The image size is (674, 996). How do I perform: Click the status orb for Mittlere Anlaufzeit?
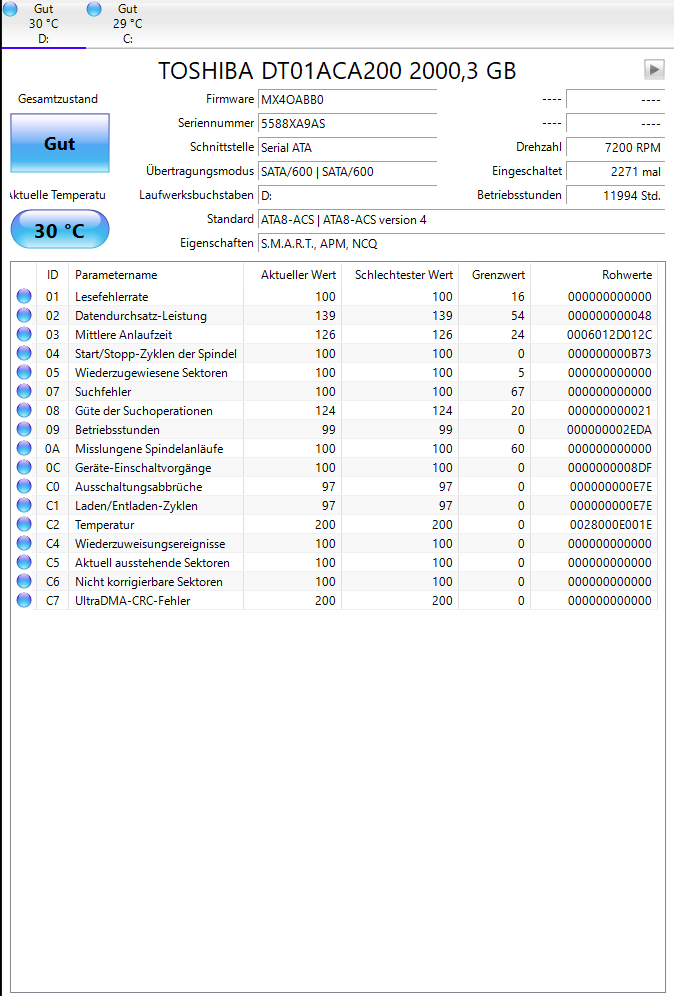(24, 334)
